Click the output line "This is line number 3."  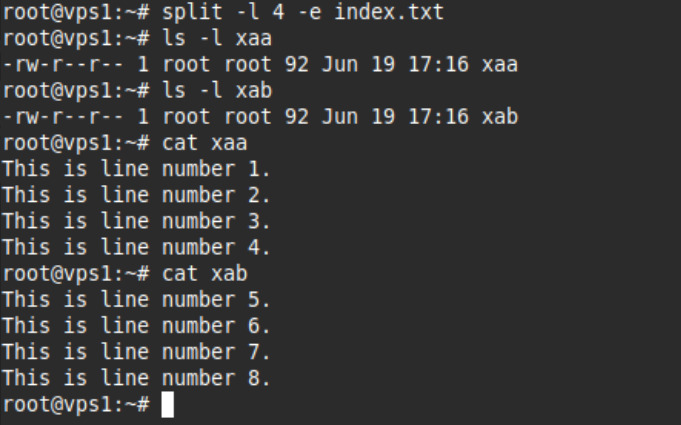[x=136, y=222]
